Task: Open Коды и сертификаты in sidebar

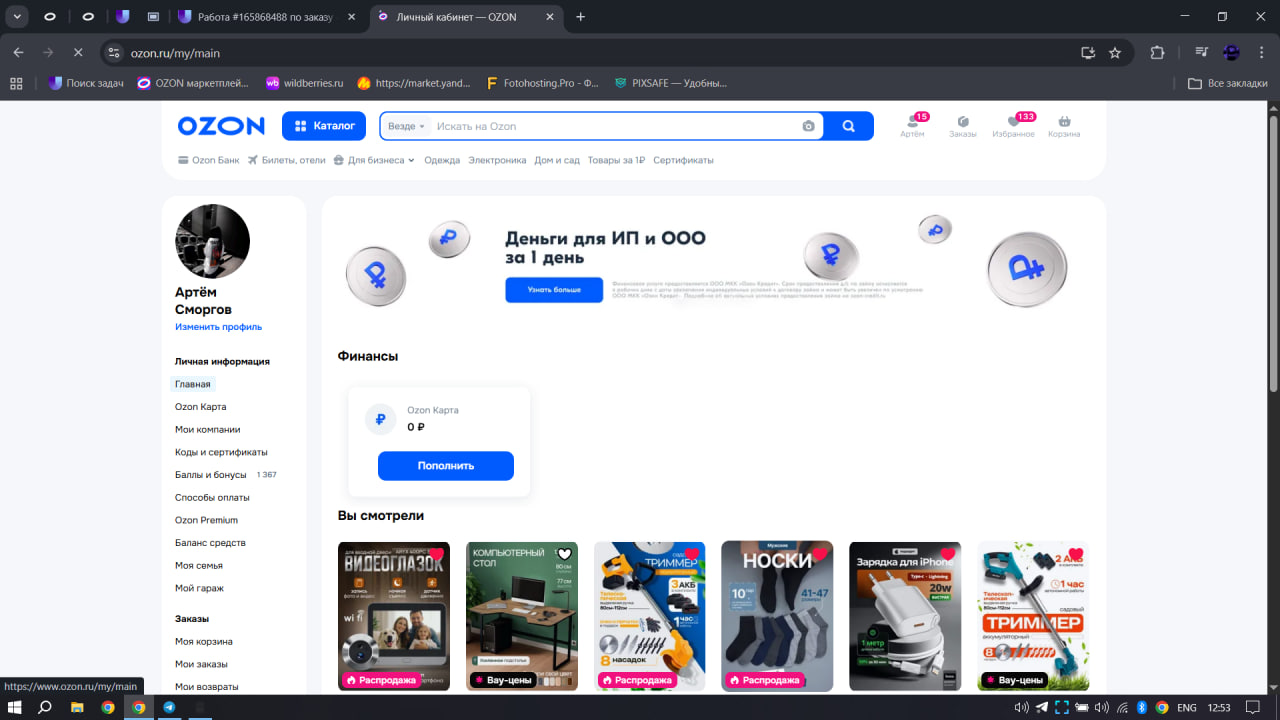Action: (221, 452)
